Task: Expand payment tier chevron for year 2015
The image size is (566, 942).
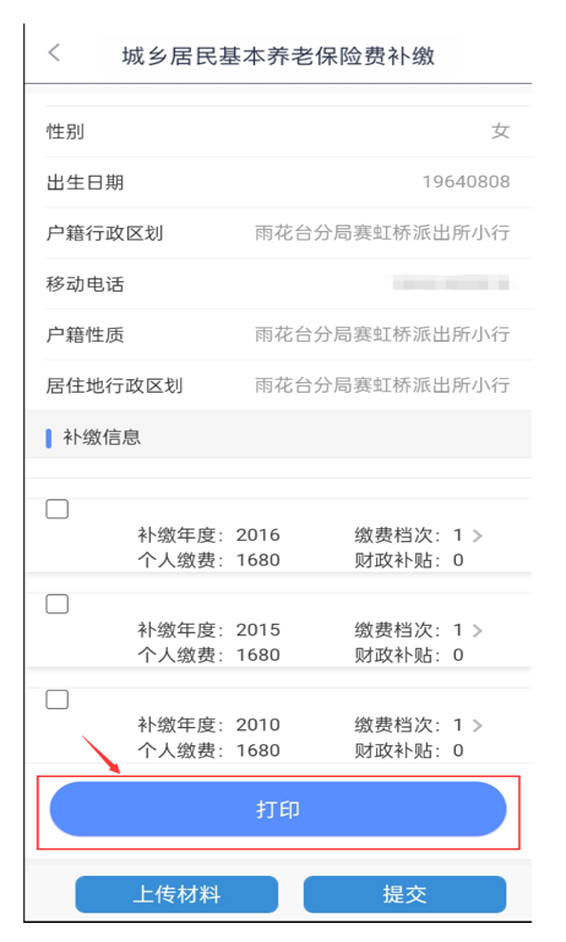Action: (478, 630)
